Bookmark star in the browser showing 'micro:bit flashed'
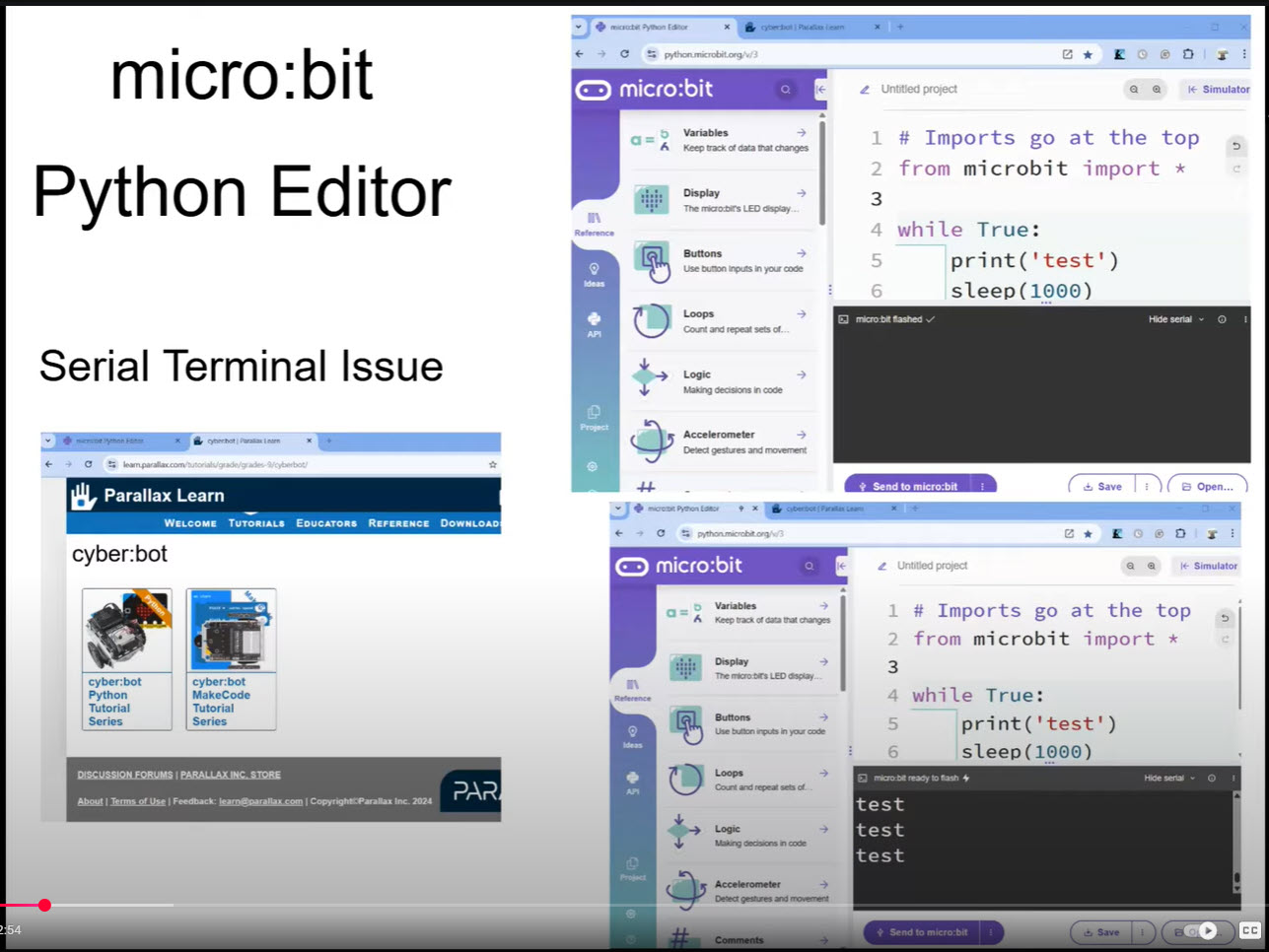 [1088, 54]
